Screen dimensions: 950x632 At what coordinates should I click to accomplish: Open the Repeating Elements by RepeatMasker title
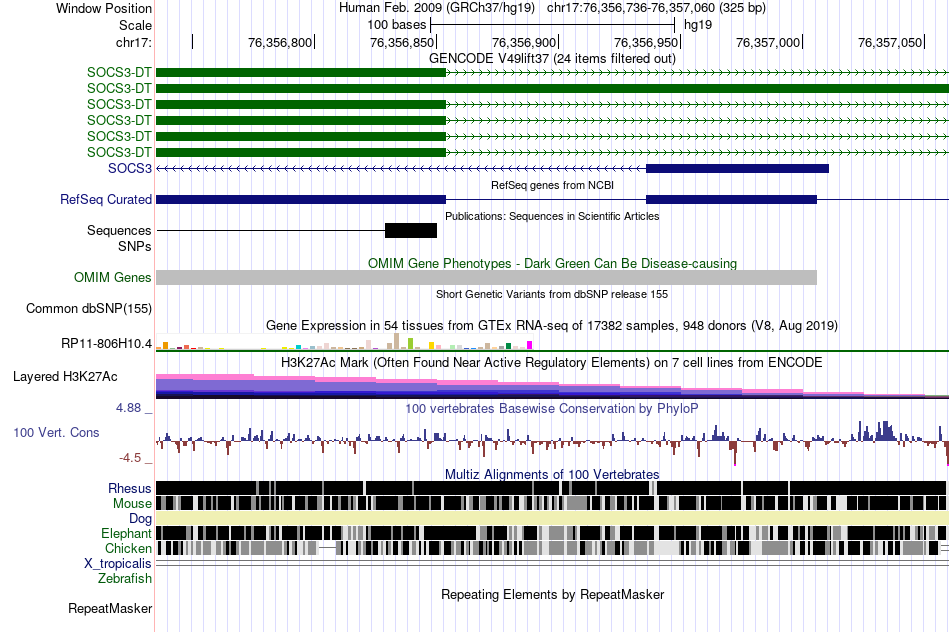tap(552, 595)
